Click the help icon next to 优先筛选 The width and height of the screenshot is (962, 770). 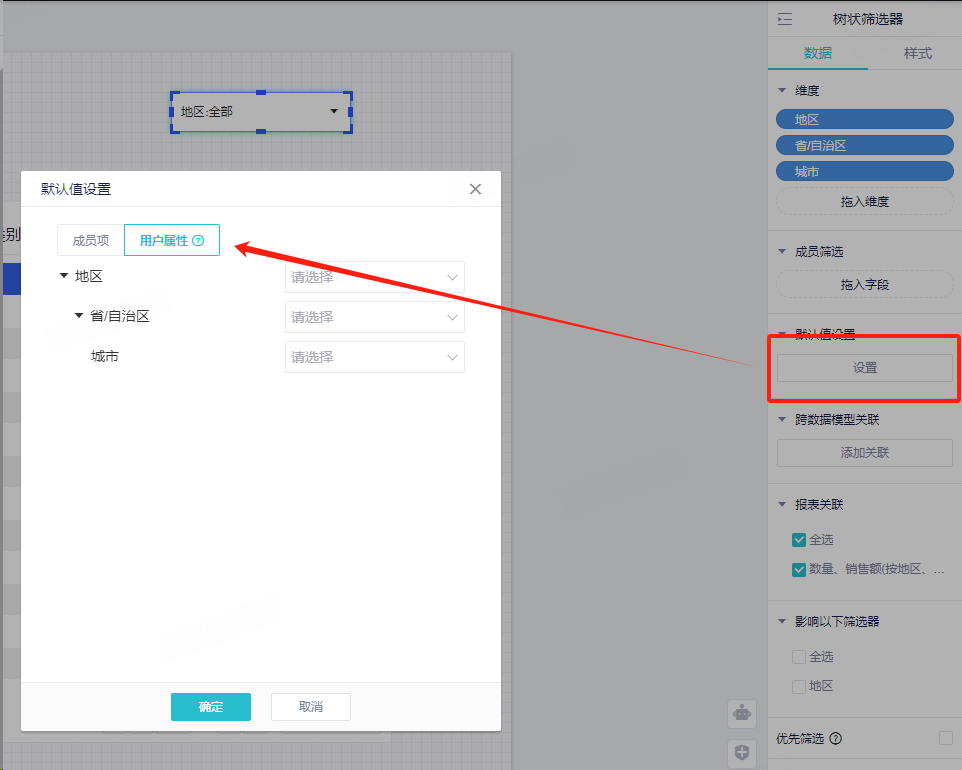coord(835,739)
